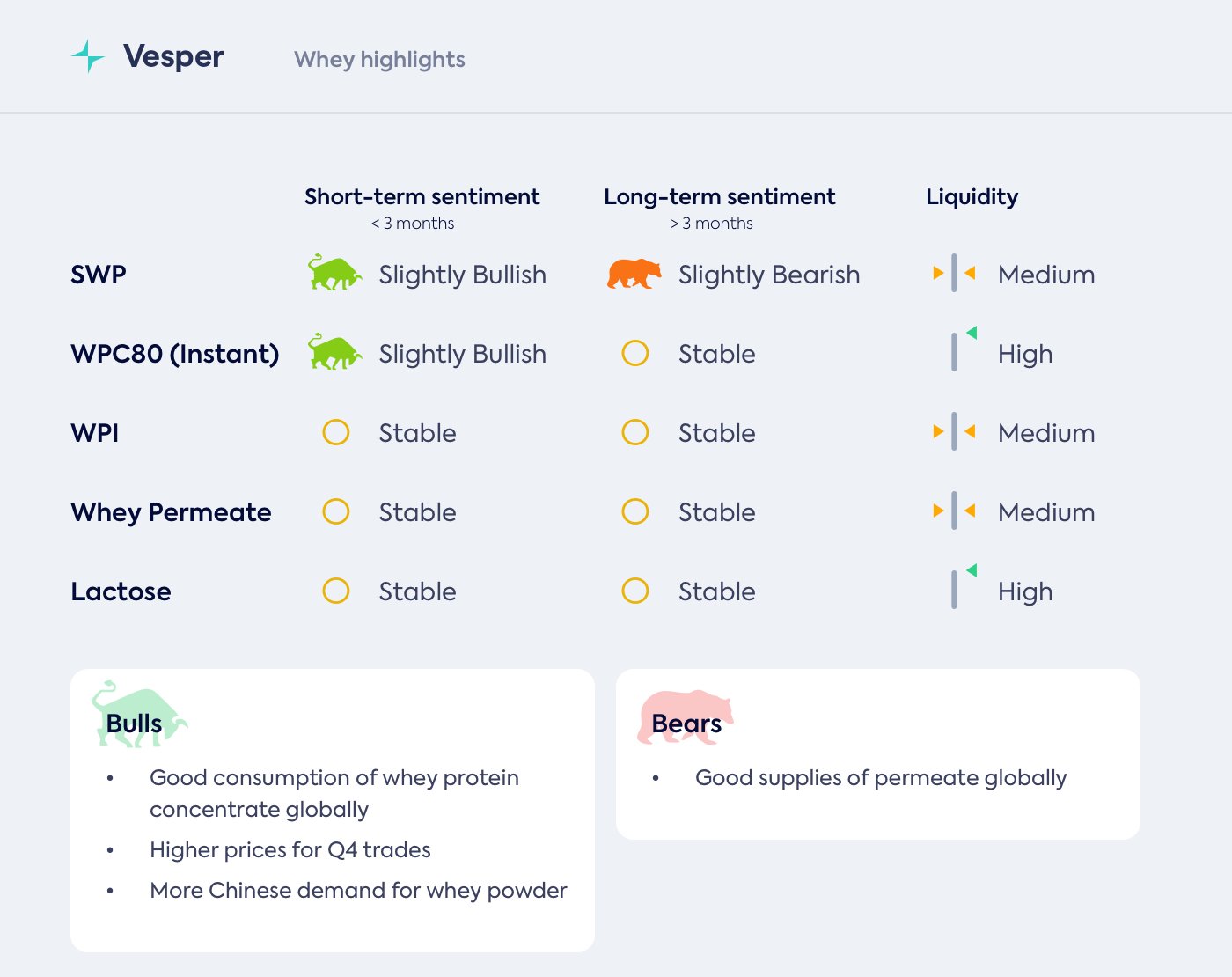The width and height of the screenshot is (1232, 977).
Task: Click the WPI short-term stable circle icon
Action: click(x=336, y=432)
